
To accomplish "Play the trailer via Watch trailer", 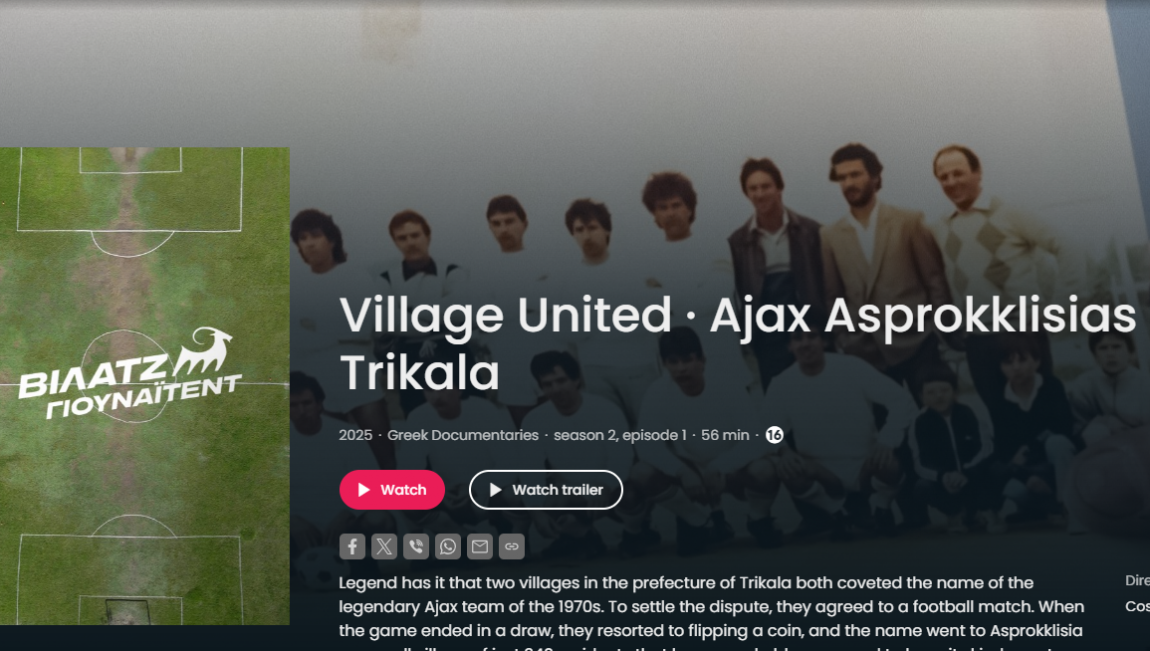I will click(546, 490).
